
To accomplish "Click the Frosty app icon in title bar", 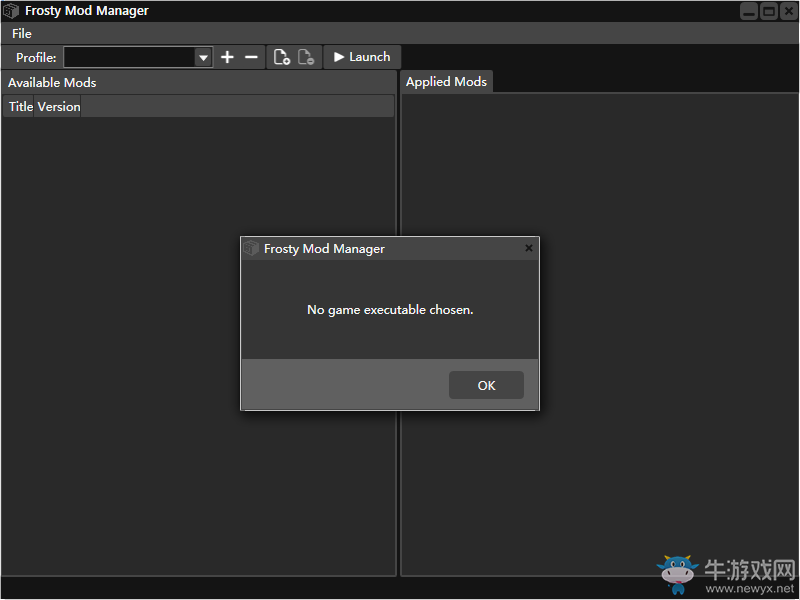I will click(11, 11).
